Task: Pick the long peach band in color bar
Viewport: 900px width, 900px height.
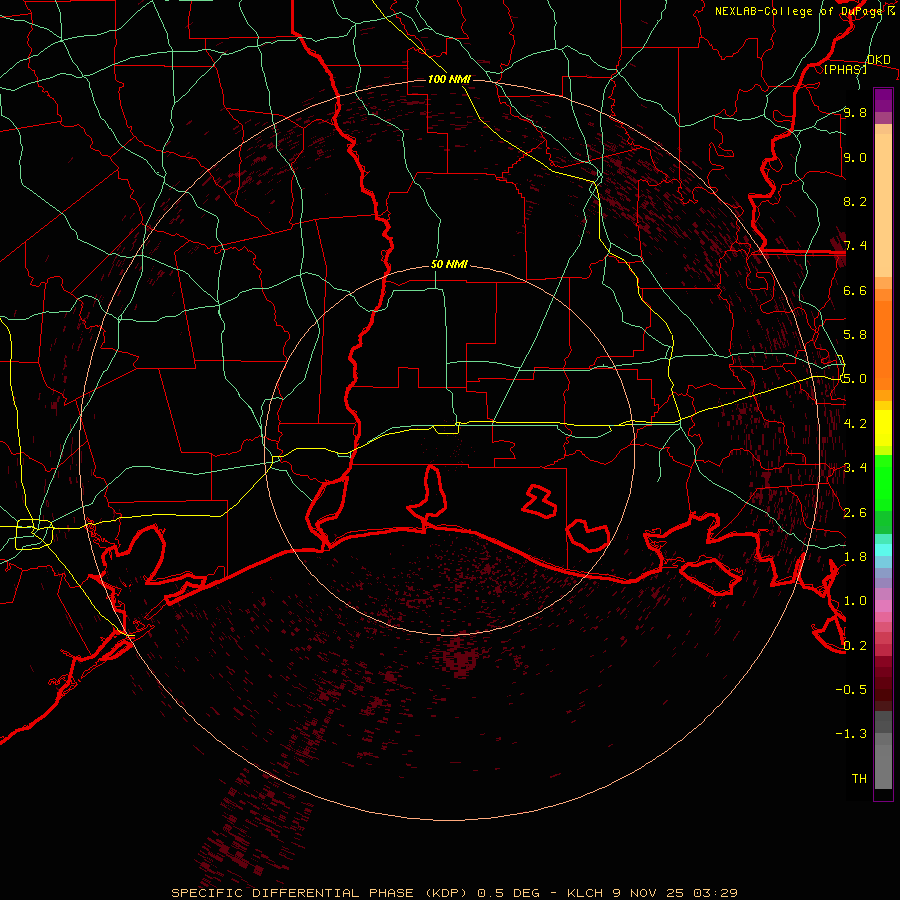Action: [x=883, y=205]
